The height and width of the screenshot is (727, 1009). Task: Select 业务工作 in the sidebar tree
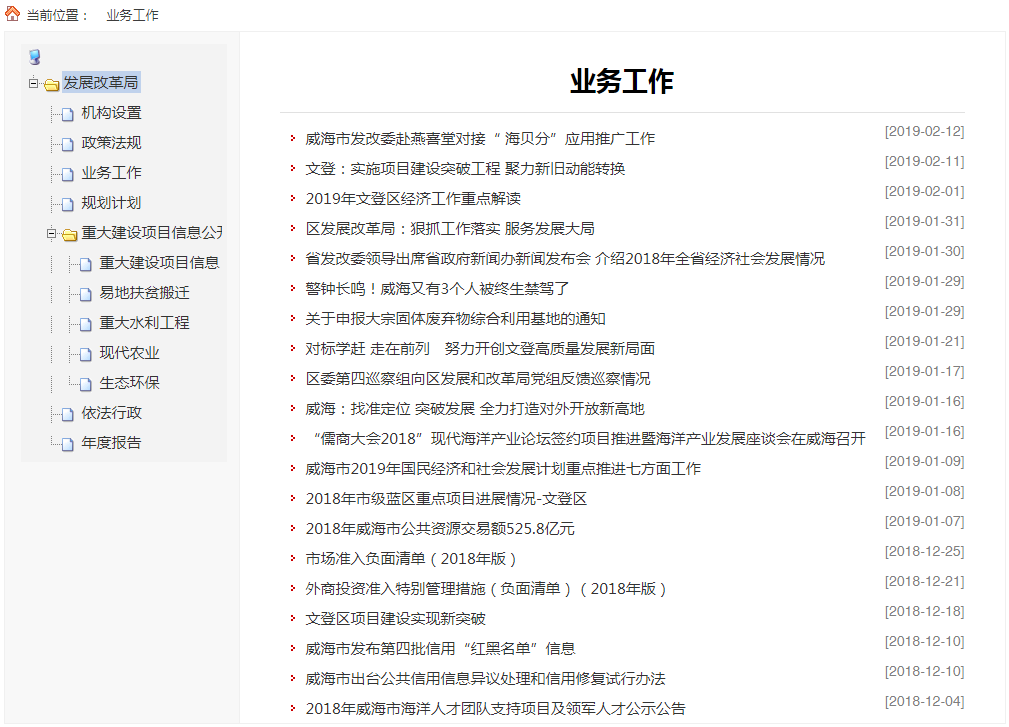[x=111, y=173]
